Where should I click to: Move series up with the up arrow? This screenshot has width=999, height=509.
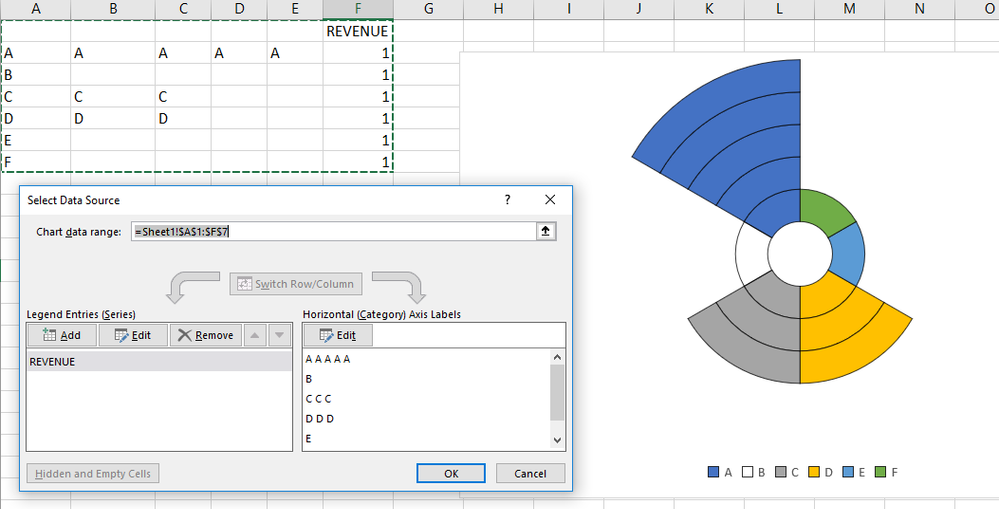click(x=254, y=335)
